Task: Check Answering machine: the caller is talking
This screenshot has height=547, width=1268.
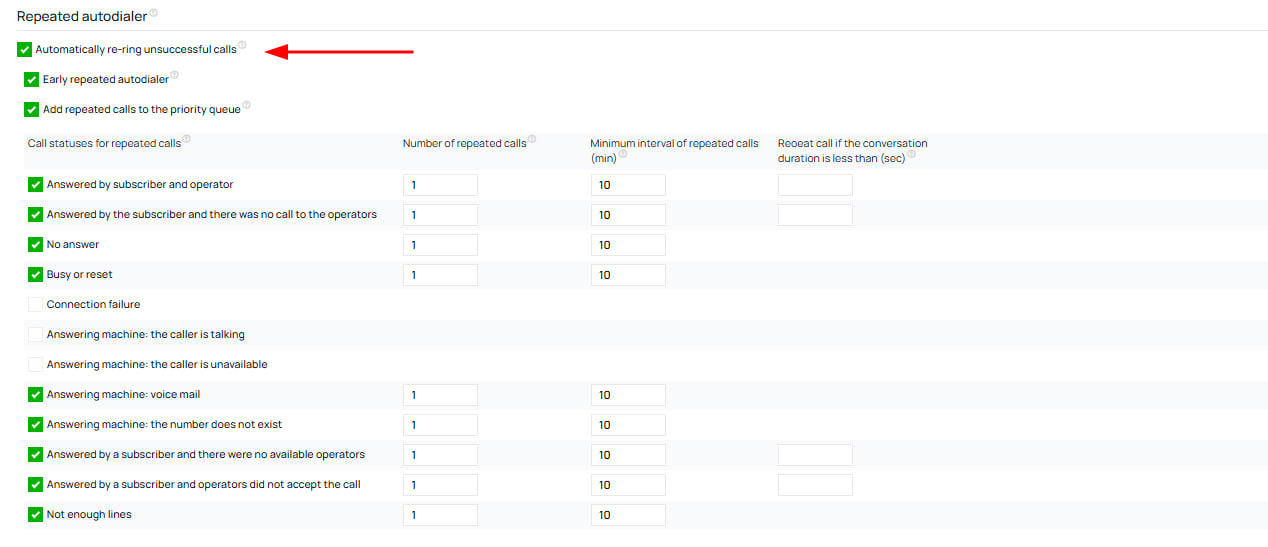Action: (36, 335)
